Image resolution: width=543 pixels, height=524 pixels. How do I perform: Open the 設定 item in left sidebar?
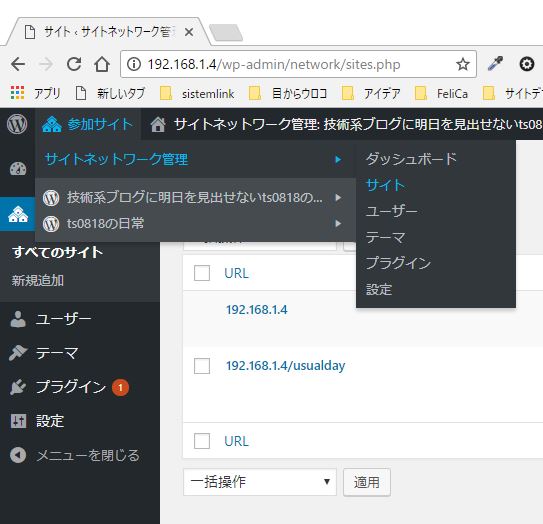(x=50, y=421)
